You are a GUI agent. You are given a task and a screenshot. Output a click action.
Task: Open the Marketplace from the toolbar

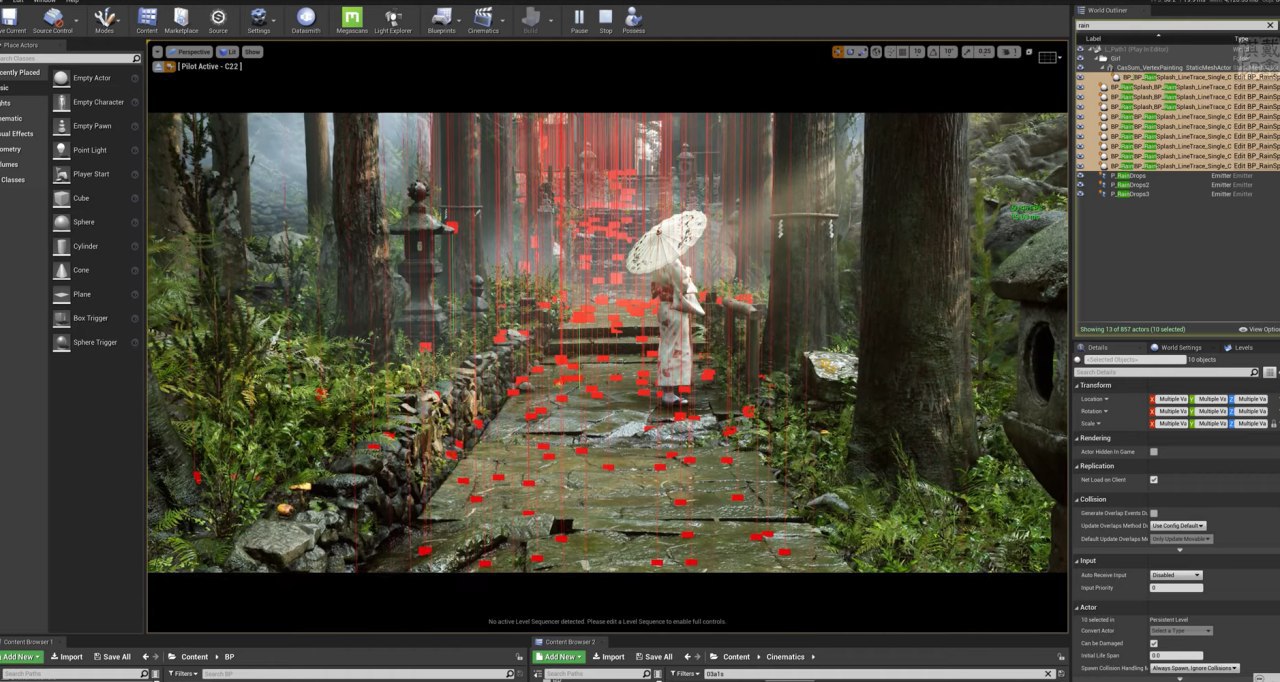tap(181, 18)
